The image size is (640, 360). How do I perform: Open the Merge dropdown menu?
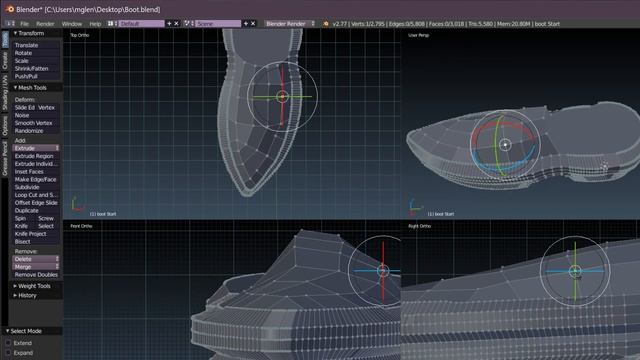[36, 267]
